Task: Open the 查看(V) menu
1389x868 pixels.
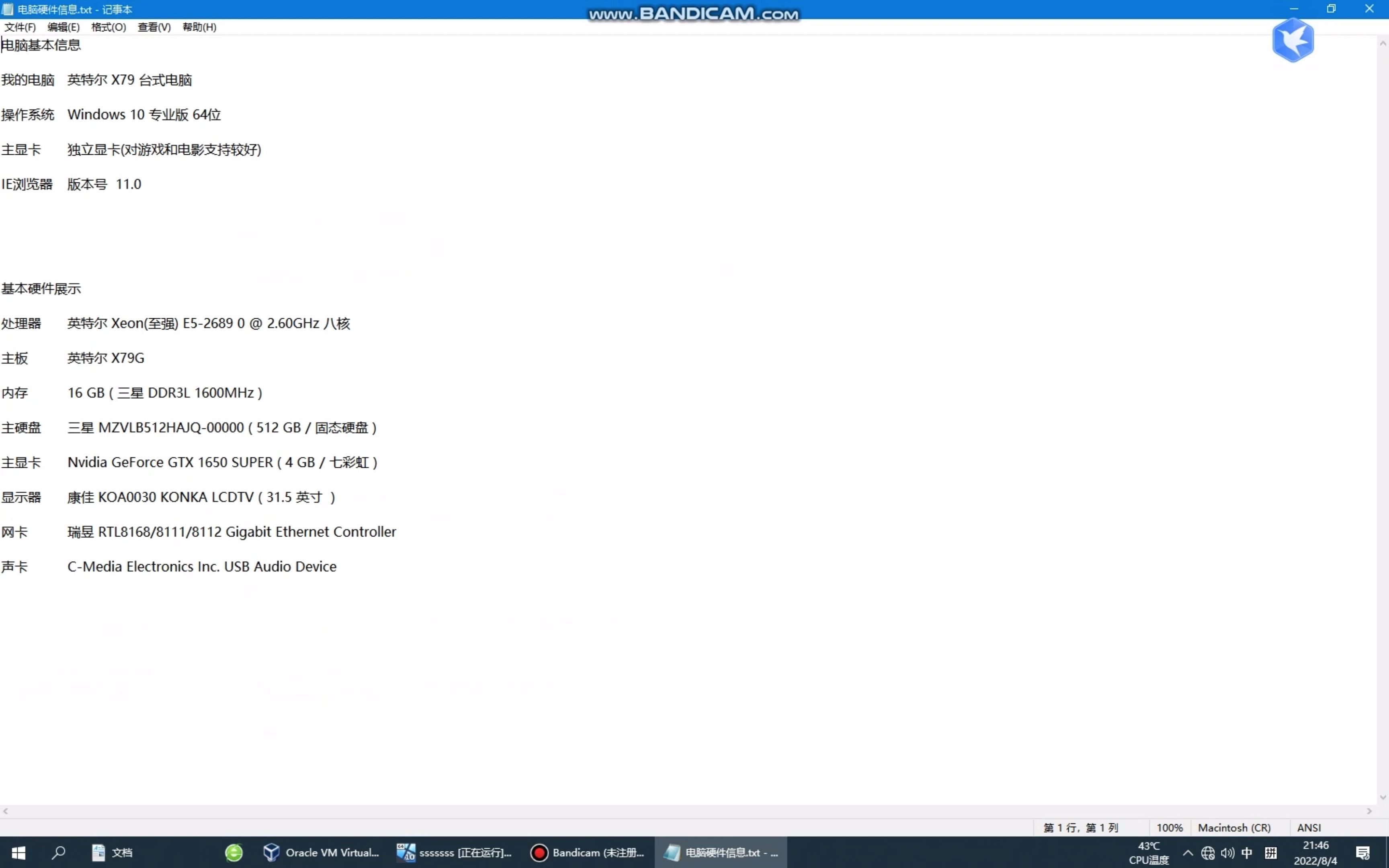Action: (x=154, y=27)
